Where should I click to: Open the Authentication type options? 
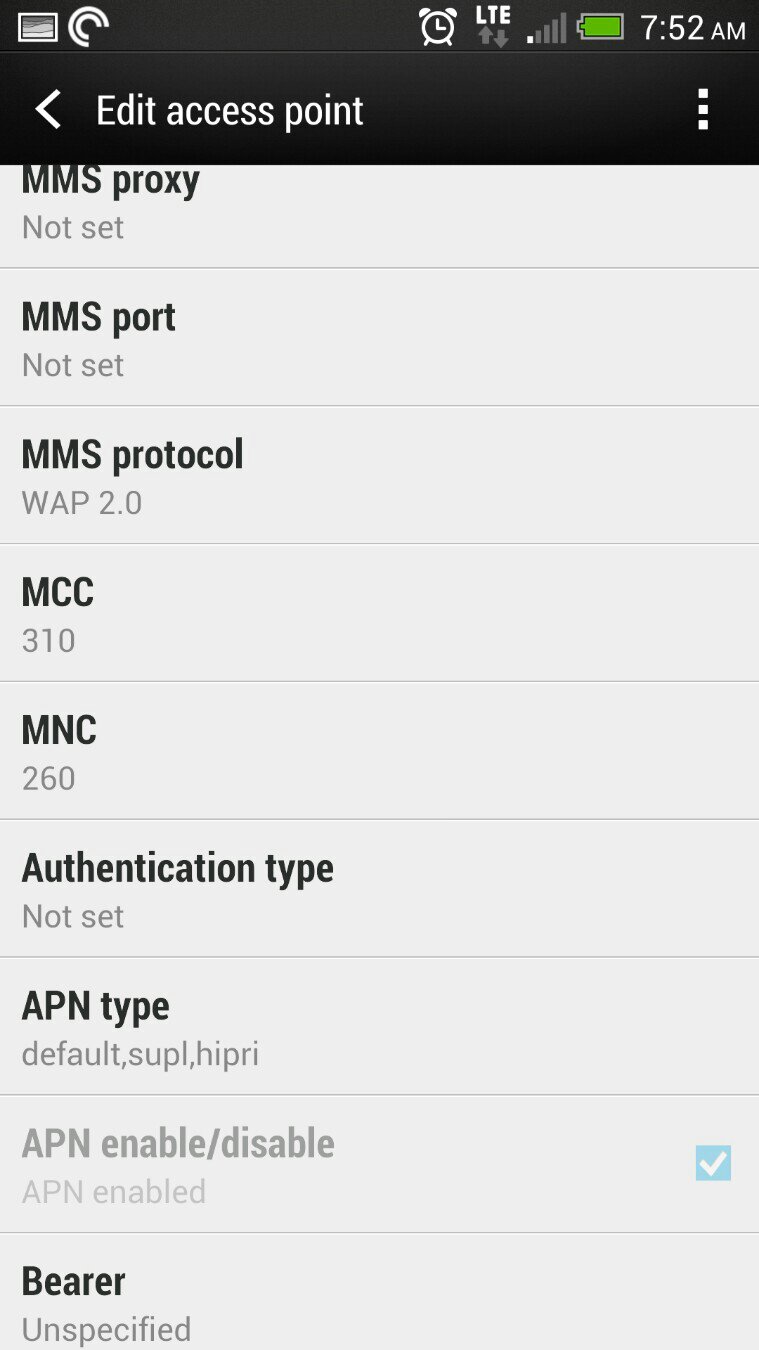pyautogui.click(x=379, y=888)
